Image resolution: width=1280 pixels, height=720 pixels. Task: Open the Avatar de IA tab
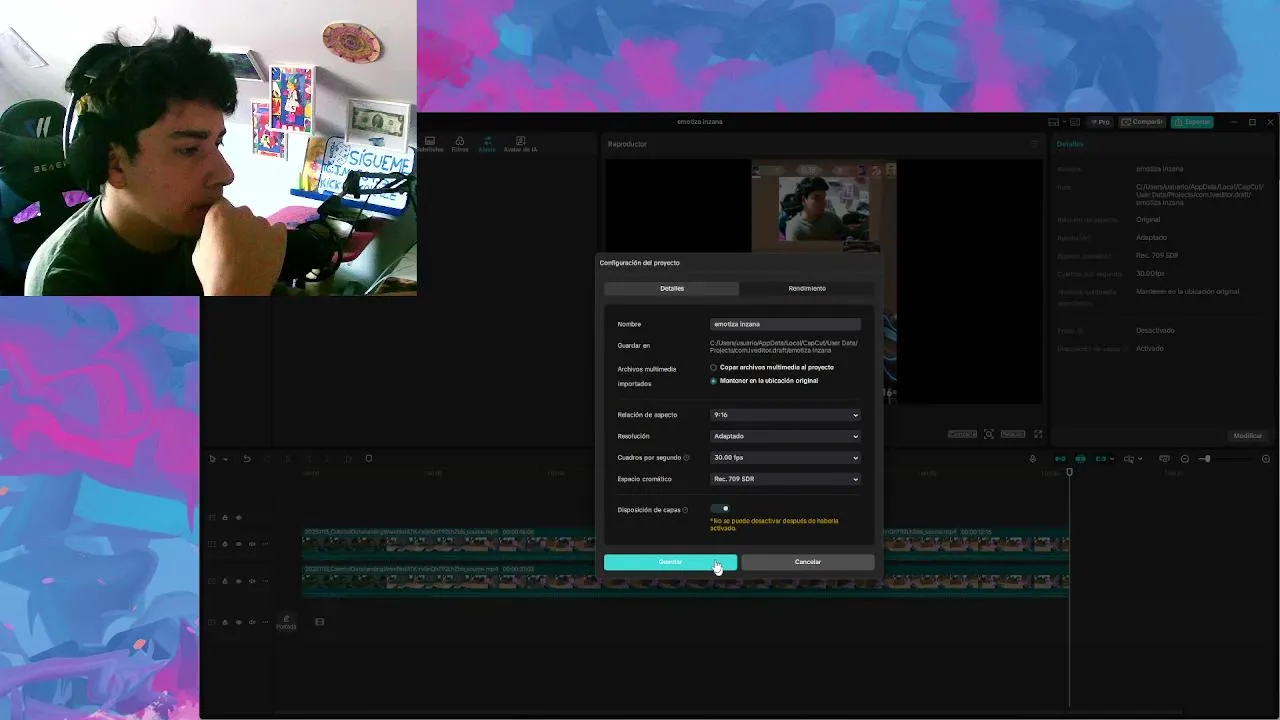520,144
